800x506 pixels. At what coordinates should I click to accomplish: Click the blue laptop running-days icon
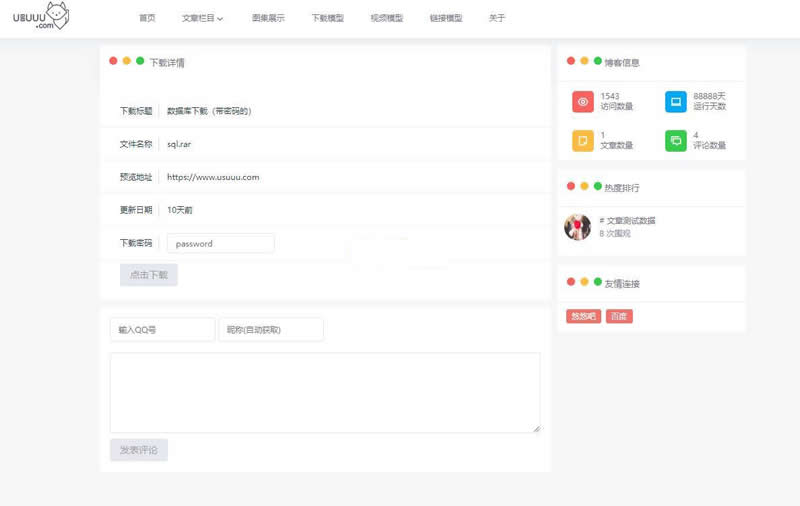(x=676, y=102)
